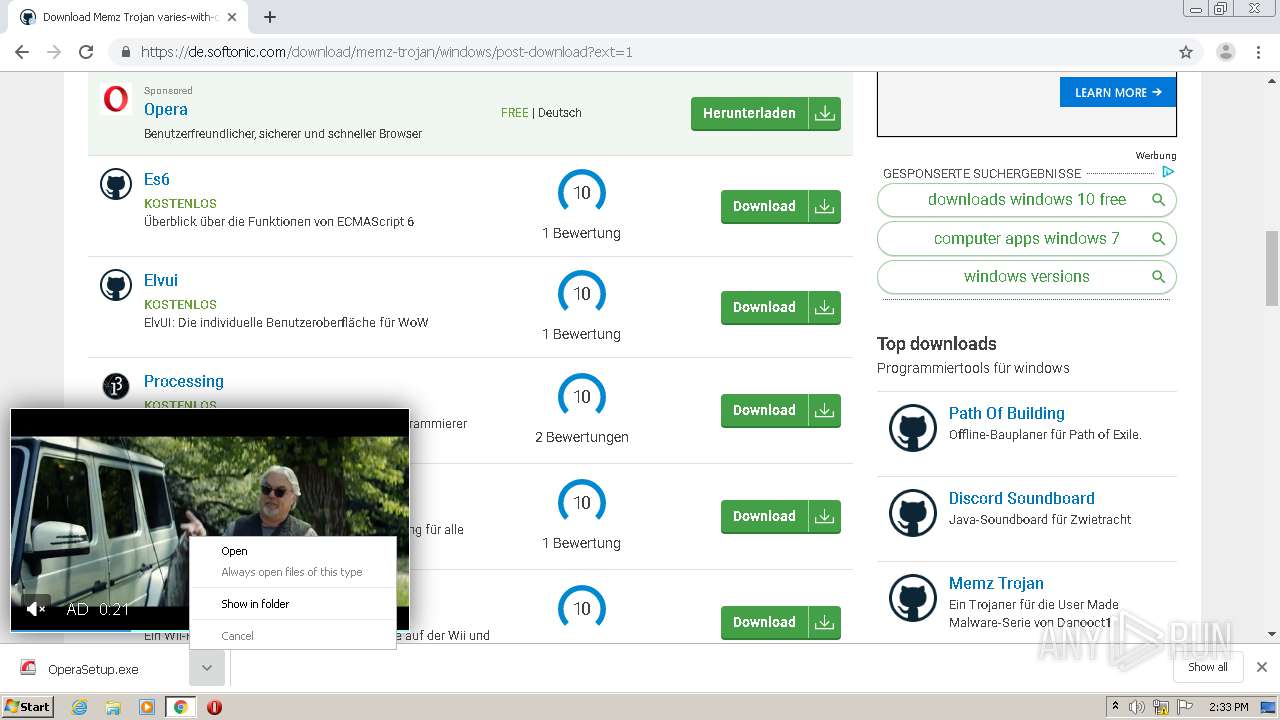Image resolution: width=1280 pixels, height=720 pixels.
Task: Click the Elvui GitHub icon
Action: coord(116,285)
